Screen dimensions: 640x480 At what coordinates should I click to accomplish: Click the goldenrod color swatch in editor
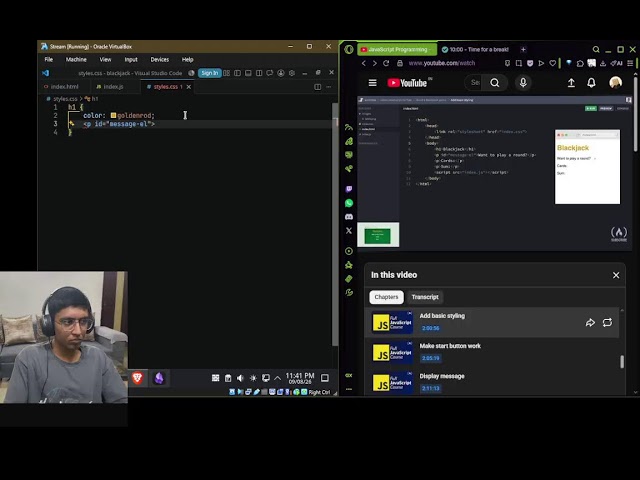point(113,116)
